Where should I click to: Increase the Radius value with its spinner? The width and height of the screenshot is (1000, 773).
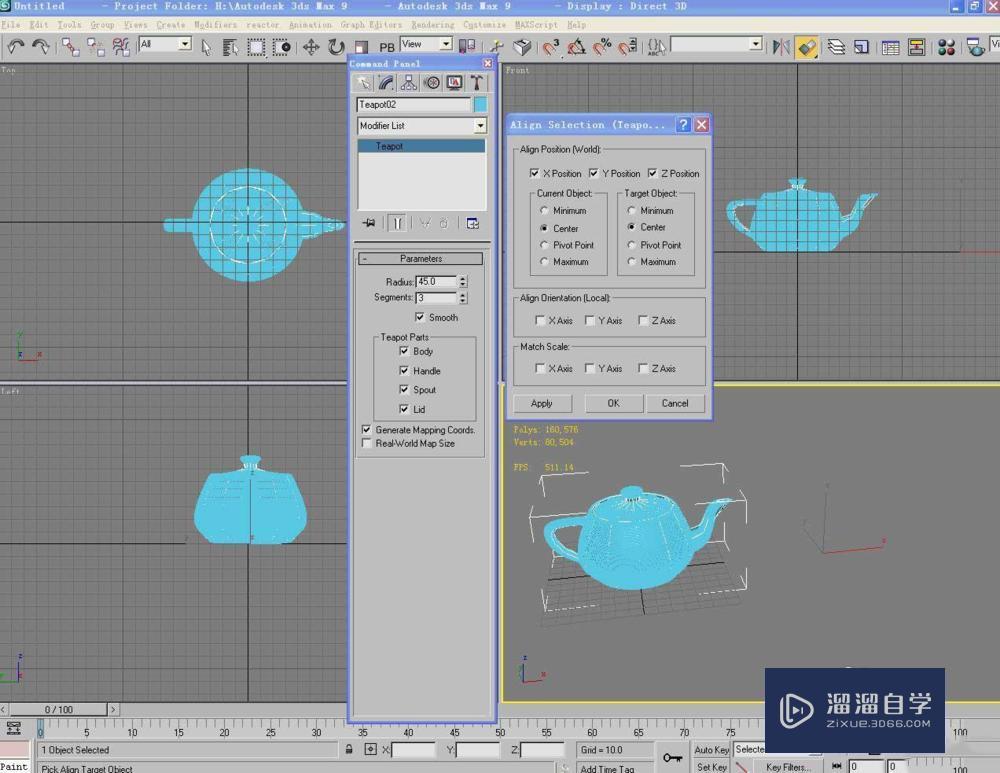click(461, 278)
